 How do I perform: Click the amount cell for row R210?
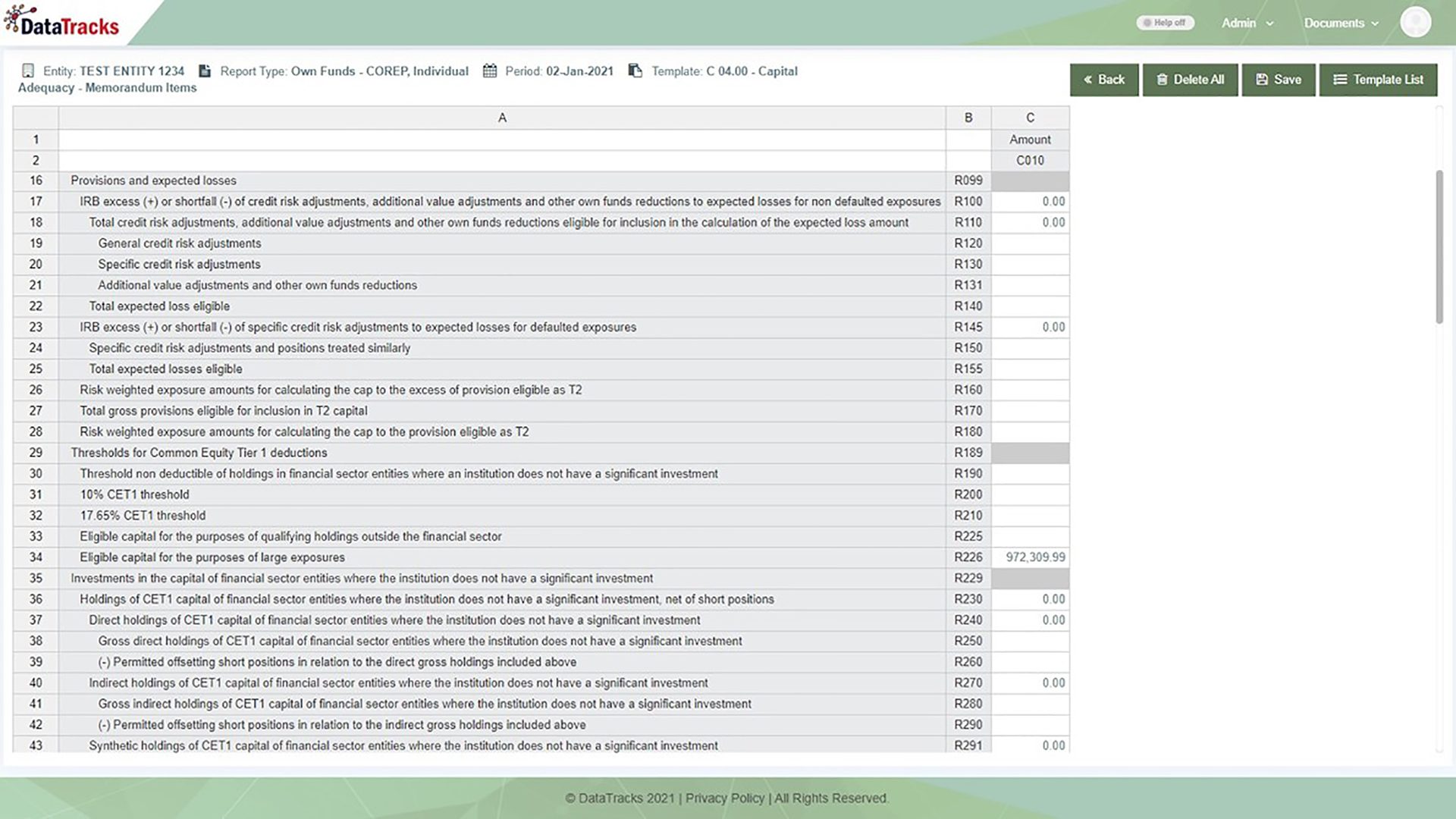coord(1030,516)
